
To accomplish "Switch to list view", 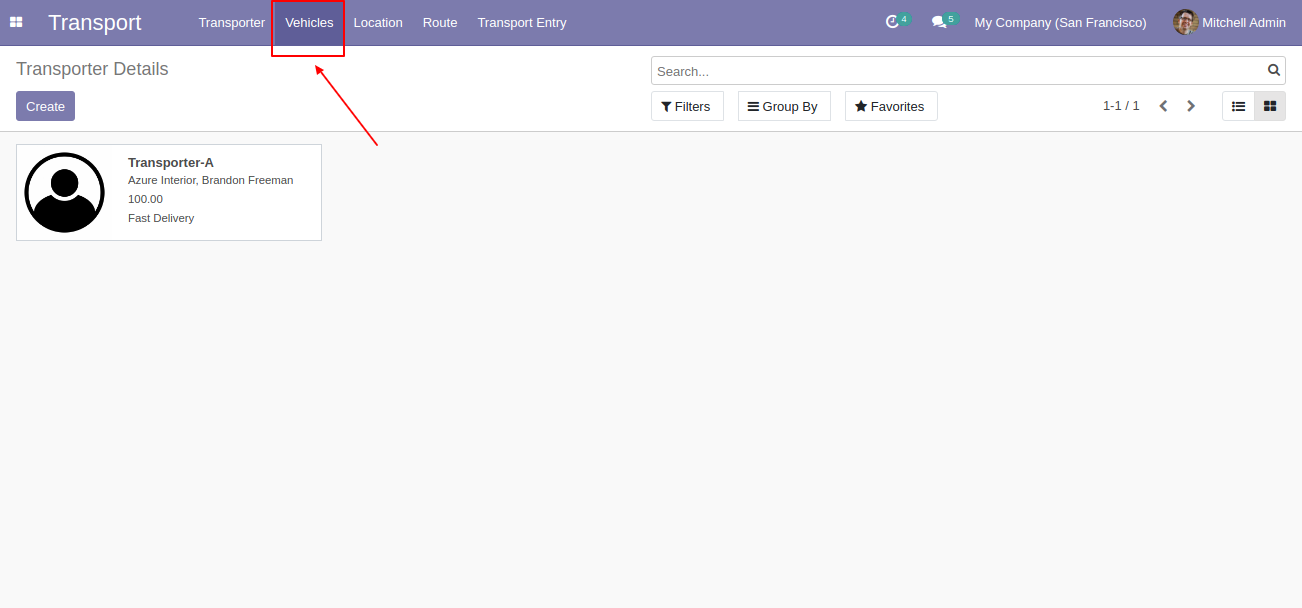I will point(1238,106).
